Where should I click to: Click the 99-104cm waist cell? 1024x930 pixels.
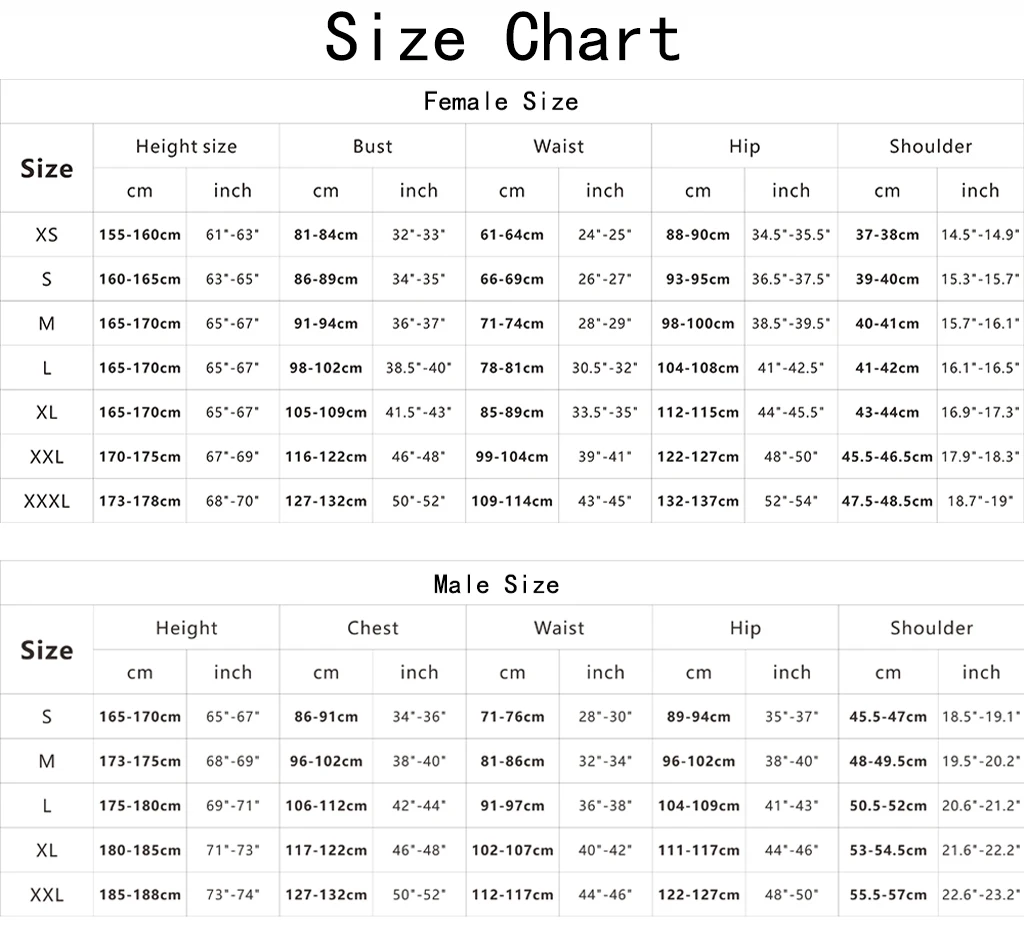coord(512,457)
